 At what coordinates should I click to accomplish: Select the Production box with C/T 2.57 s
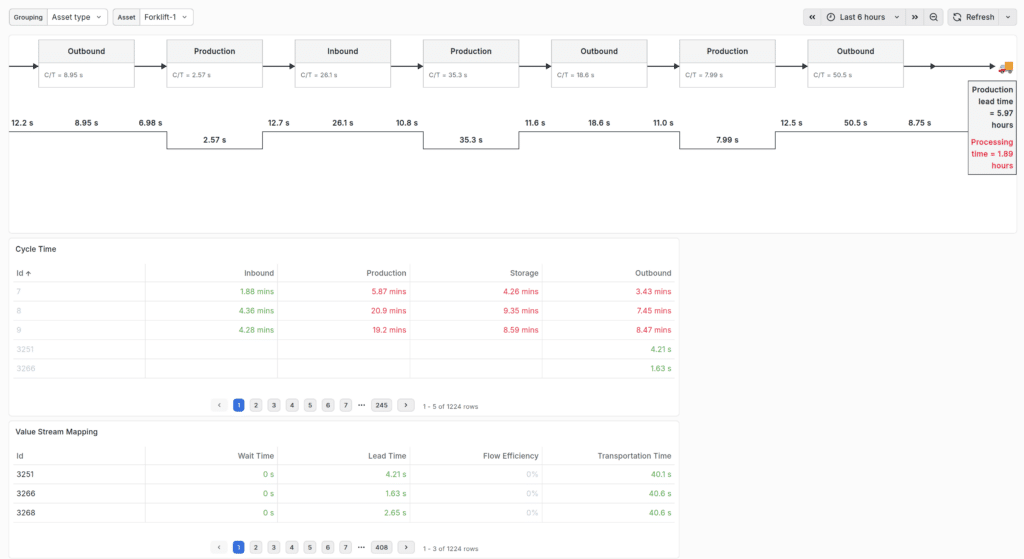pyautogui.click(x=214, y=63)
